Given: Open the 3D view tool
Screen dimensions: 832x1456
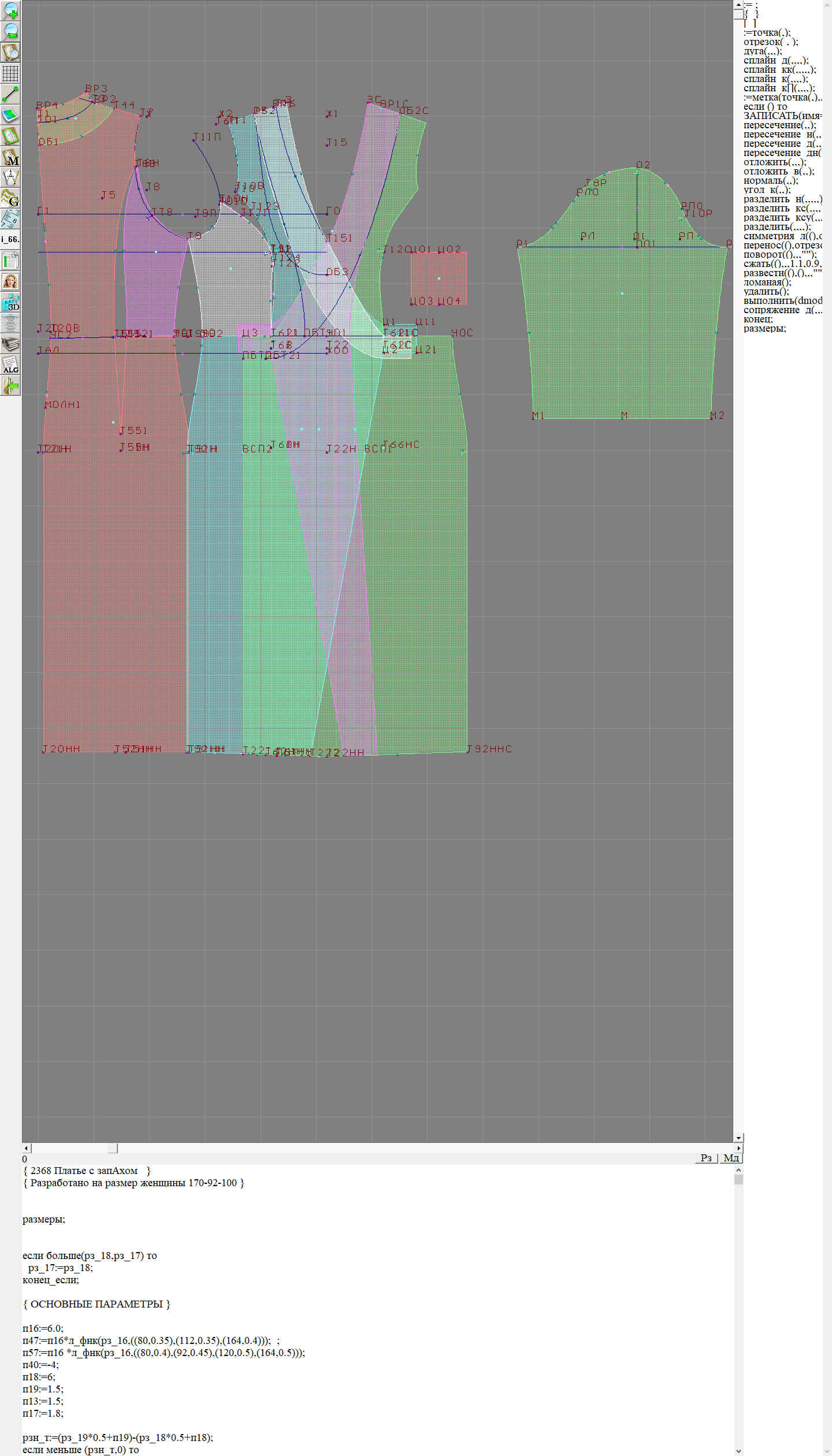Looking at the screenshot, I should (10, 302).
